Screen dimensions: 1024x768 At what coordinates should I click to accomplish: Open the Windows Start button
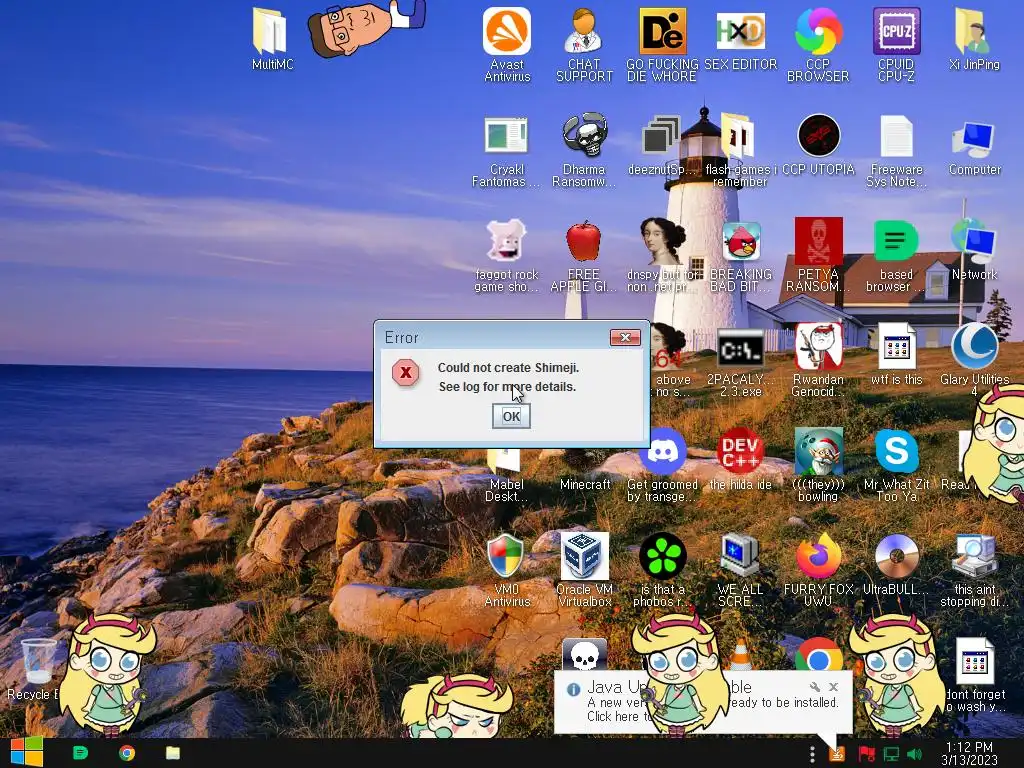(27, 753)
